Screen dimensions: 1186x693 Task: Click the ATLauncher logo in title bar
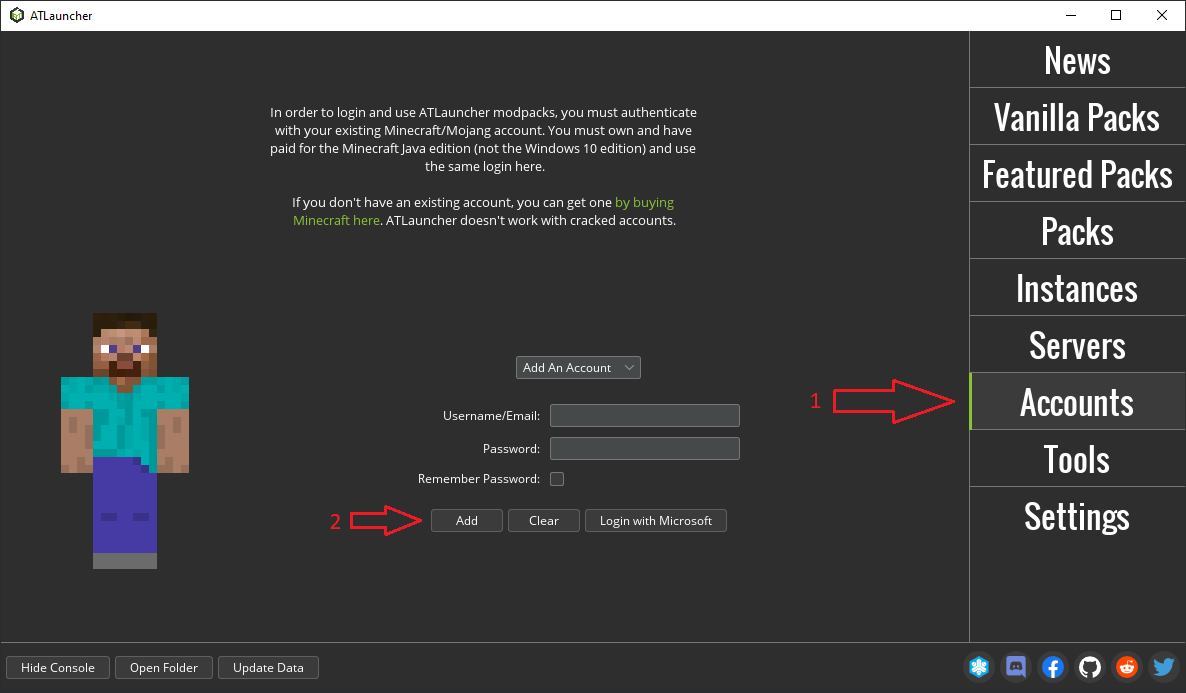17,15
